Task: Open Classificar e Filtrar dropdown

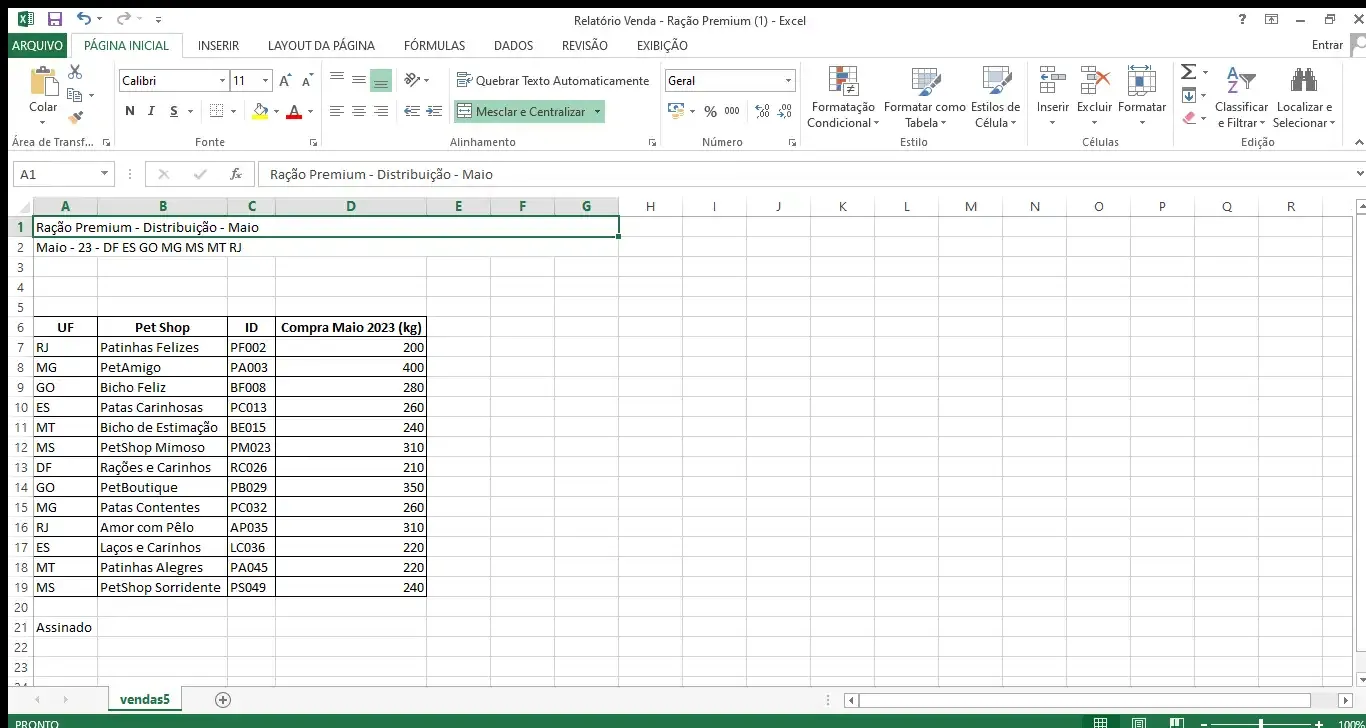Action: pos(1241,98)
